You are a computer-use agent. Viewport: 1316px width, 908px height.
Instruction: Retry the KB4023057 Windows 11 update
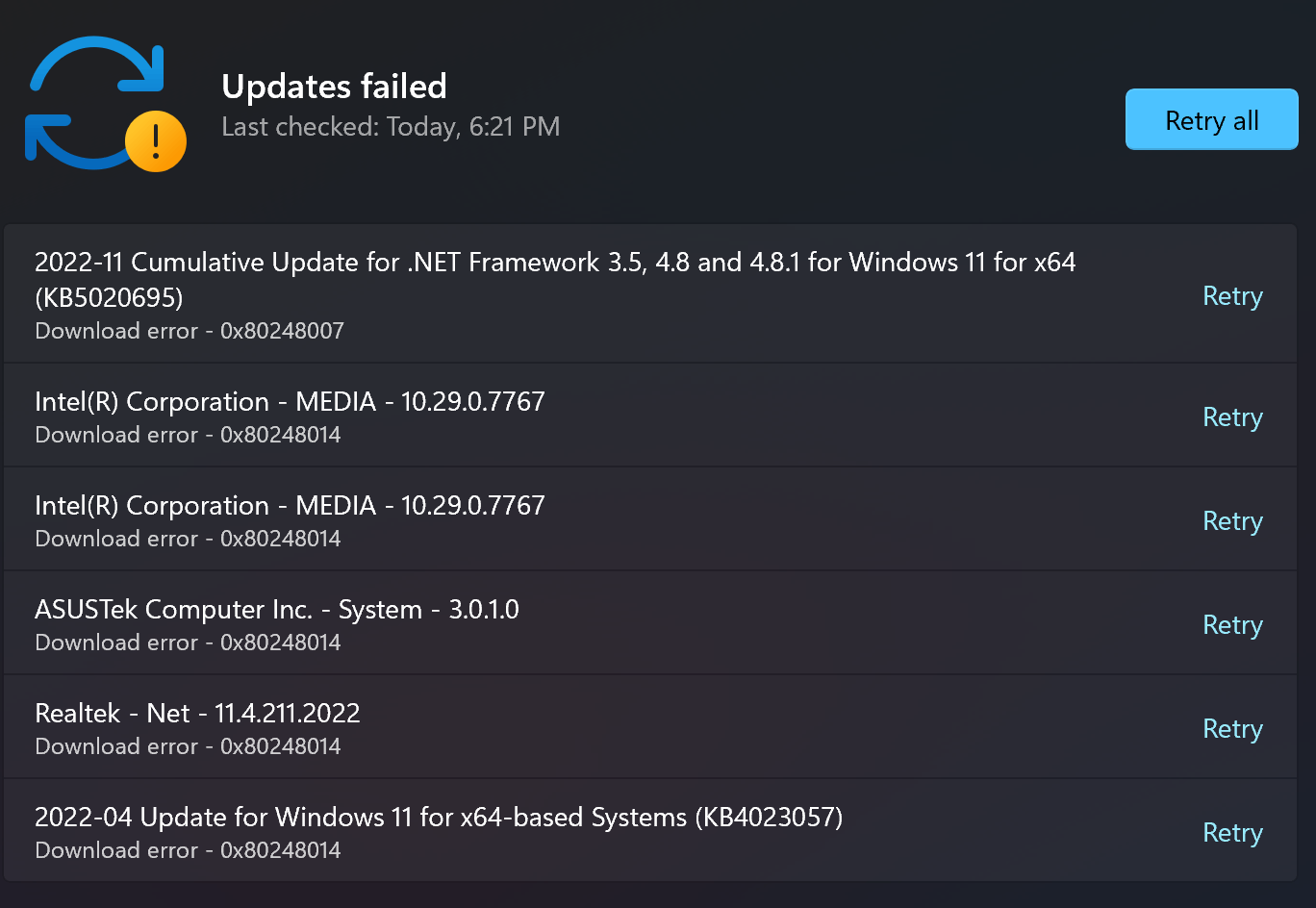(1232, 833)
